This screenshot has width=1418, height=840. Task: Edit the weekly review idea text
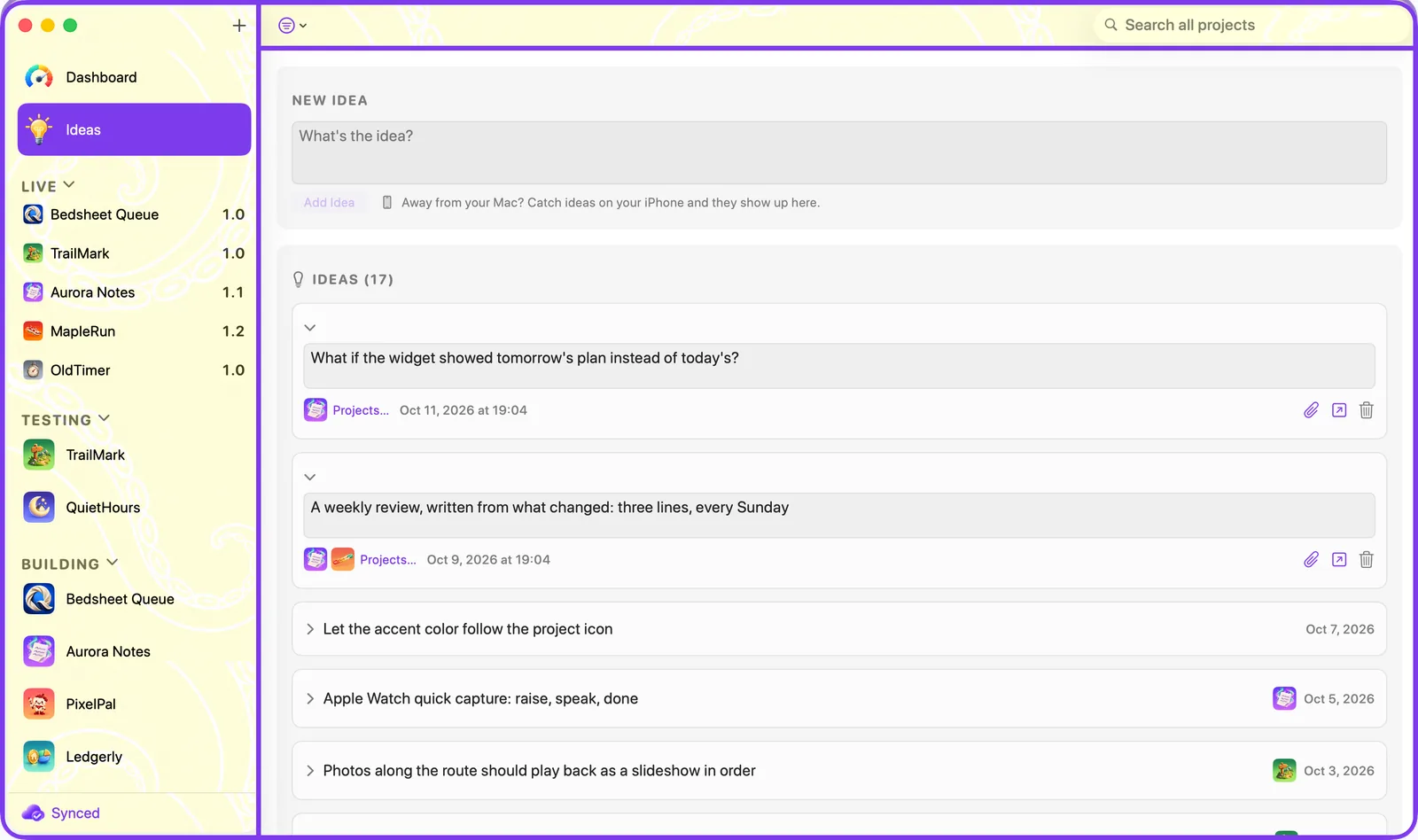pyautogui.click(x=838, y=516)
